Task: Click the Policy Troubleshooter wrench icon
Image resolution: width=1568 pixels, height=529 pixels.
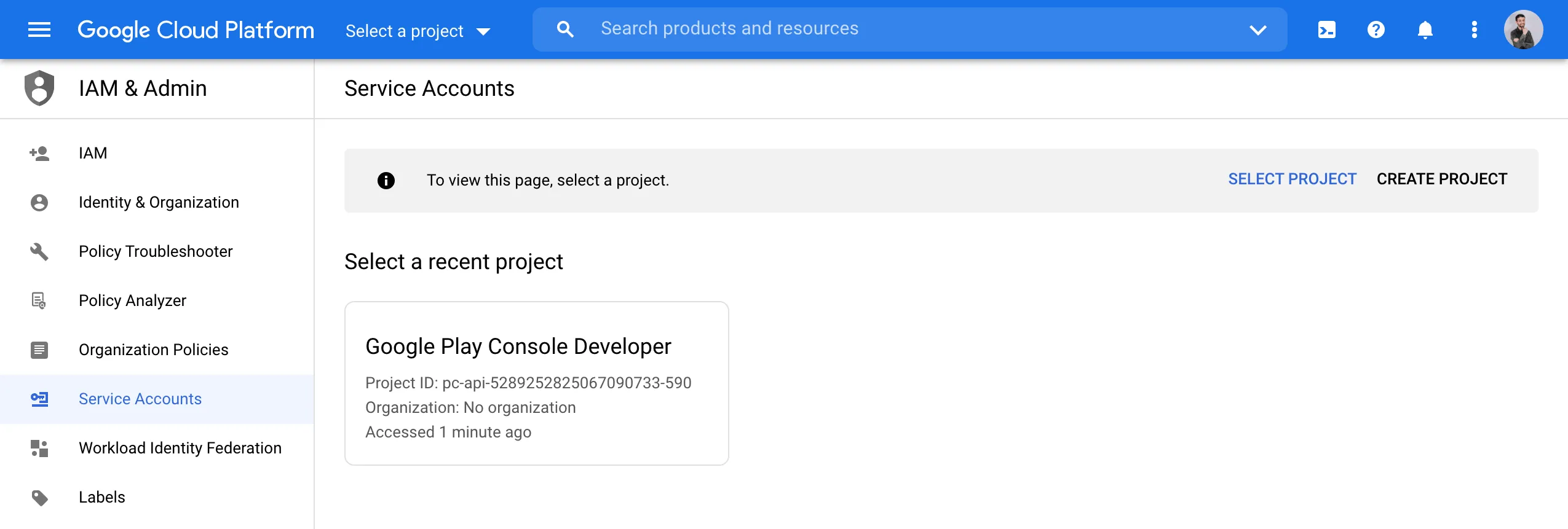Action: point(39,251)
